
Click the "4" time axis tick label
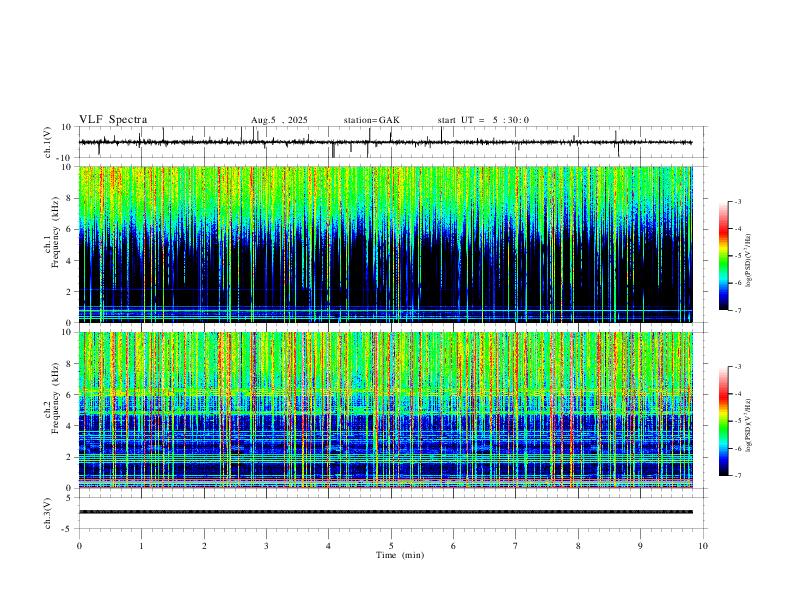[x=328, y=546]
